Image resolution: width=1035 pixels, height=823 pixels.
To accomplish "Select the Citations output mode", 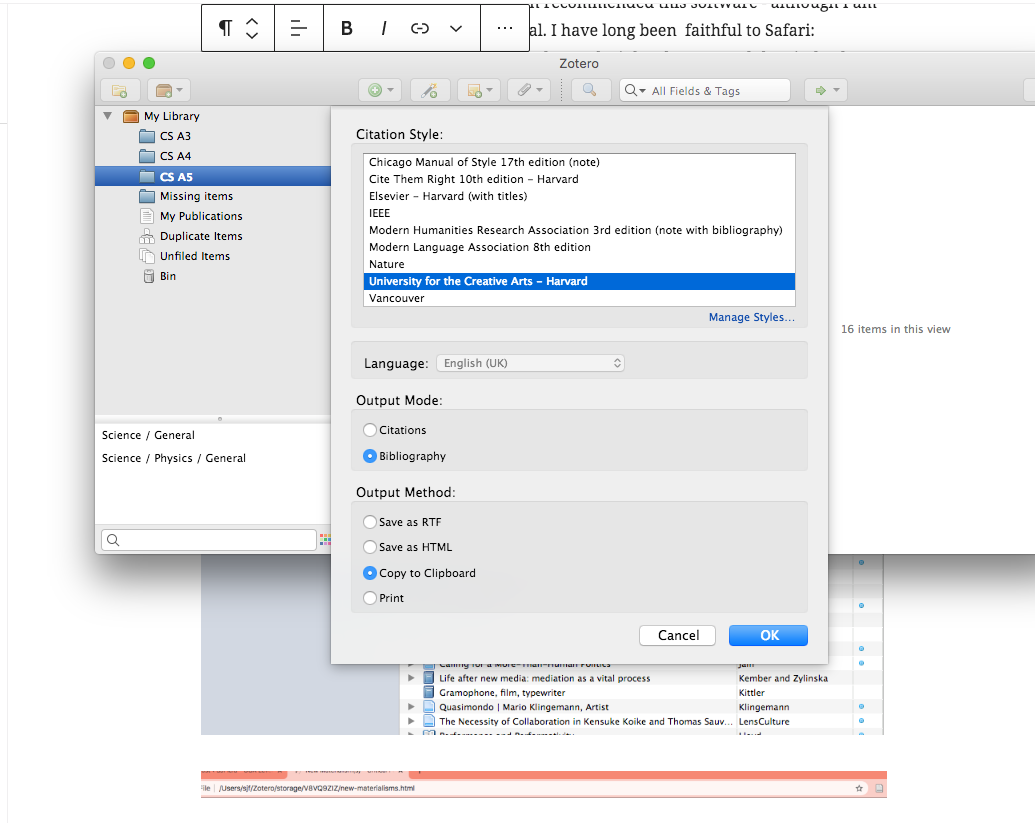I will 370,430.
